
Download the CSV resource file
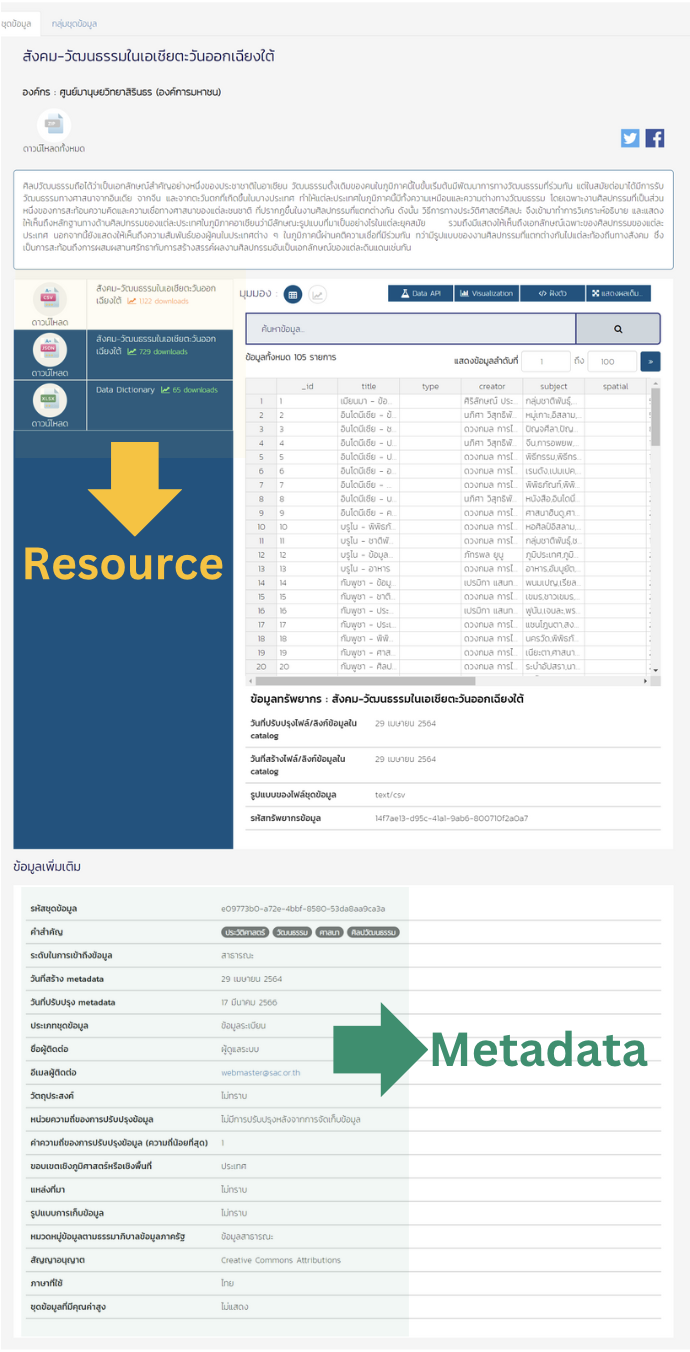click(x=49, y=300)
